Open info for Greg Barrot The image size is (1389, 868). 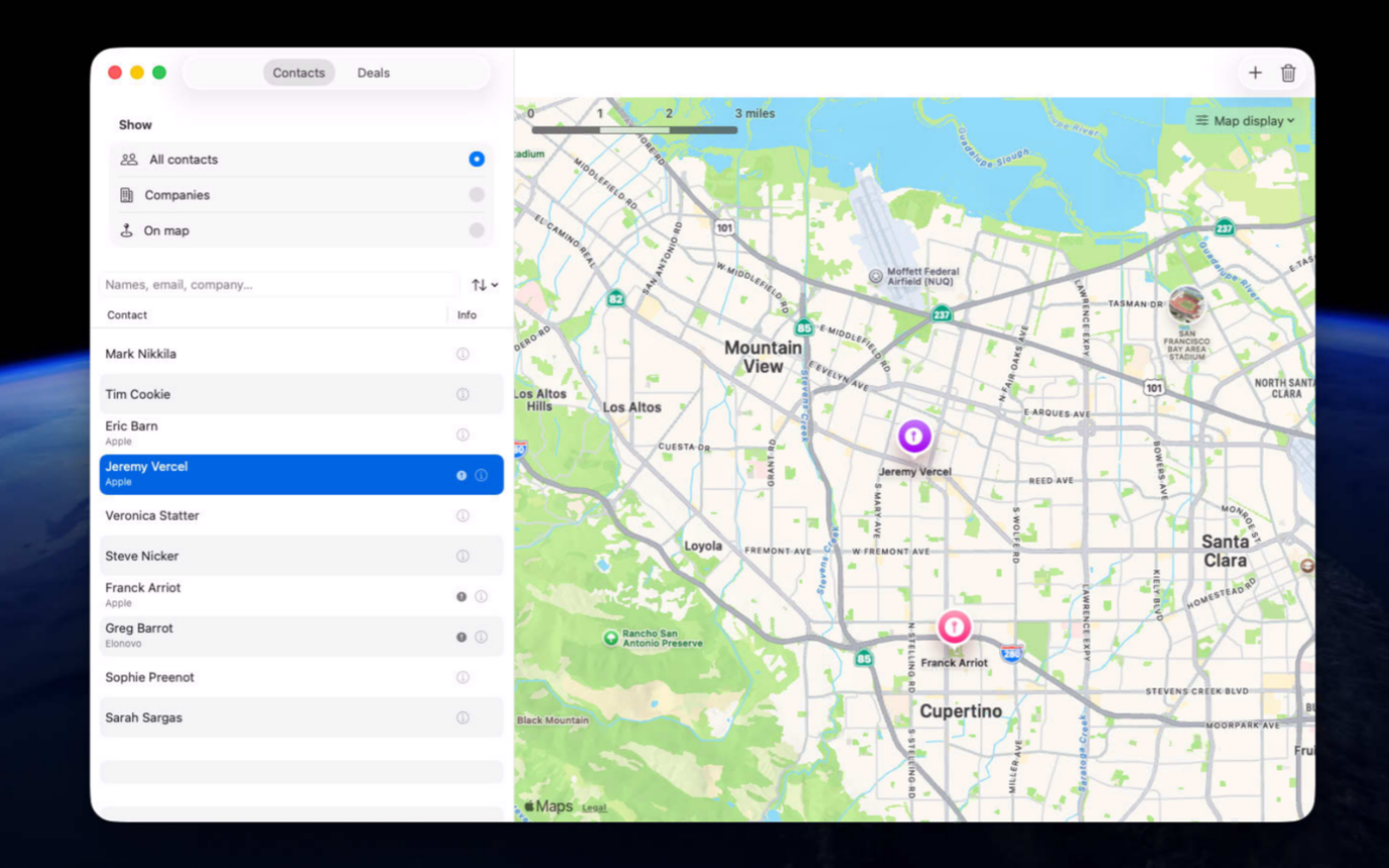(481, 637)
